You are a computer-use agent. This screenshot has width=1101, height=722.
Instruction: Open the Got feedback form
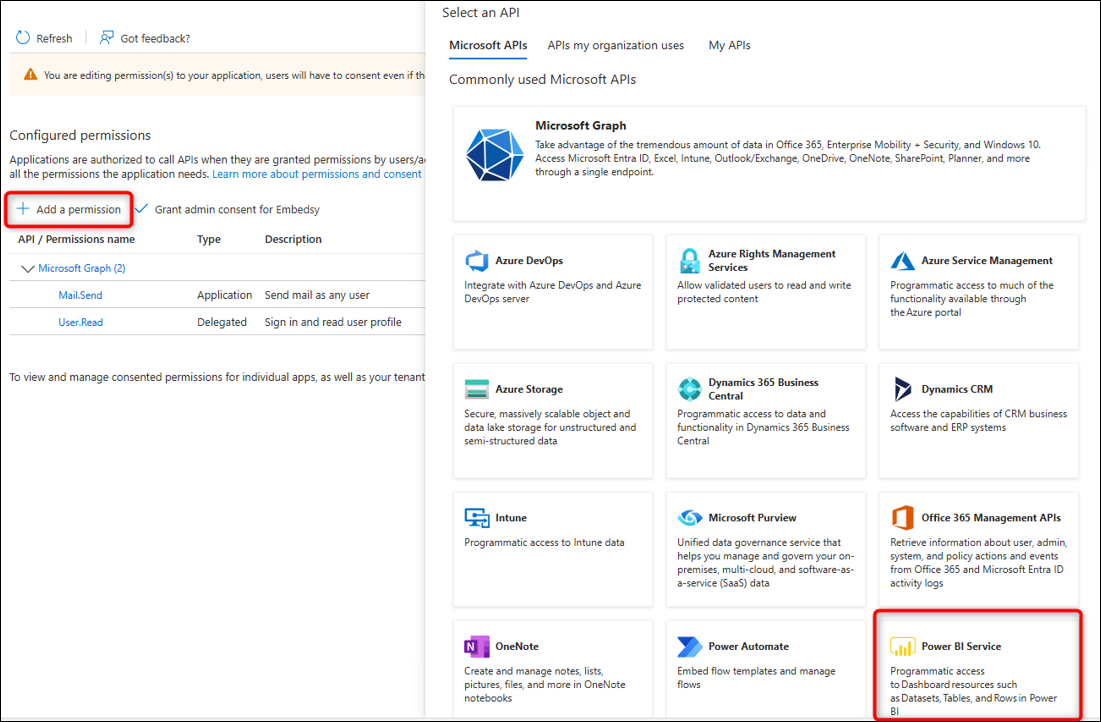(x=144, y=37)
